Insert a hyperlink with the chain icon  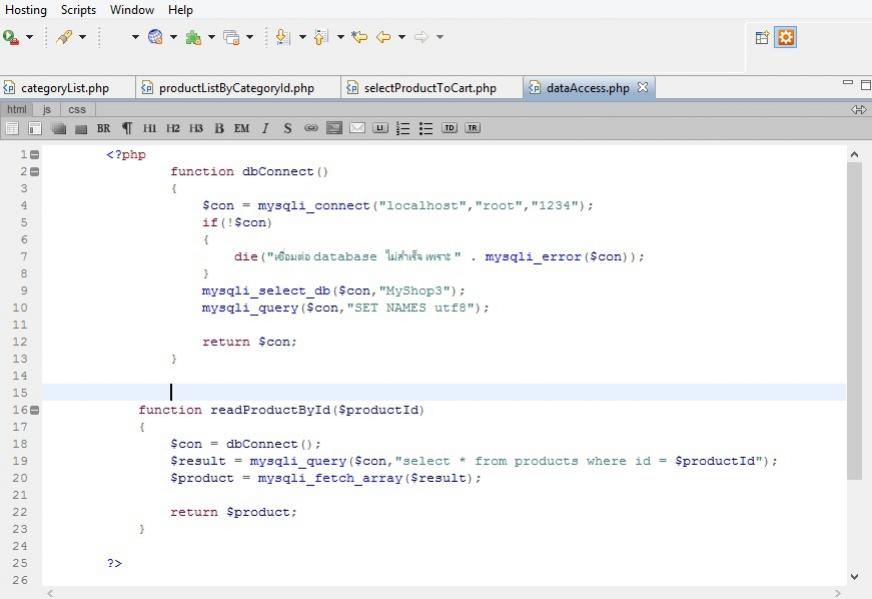[x=311, y=128]
